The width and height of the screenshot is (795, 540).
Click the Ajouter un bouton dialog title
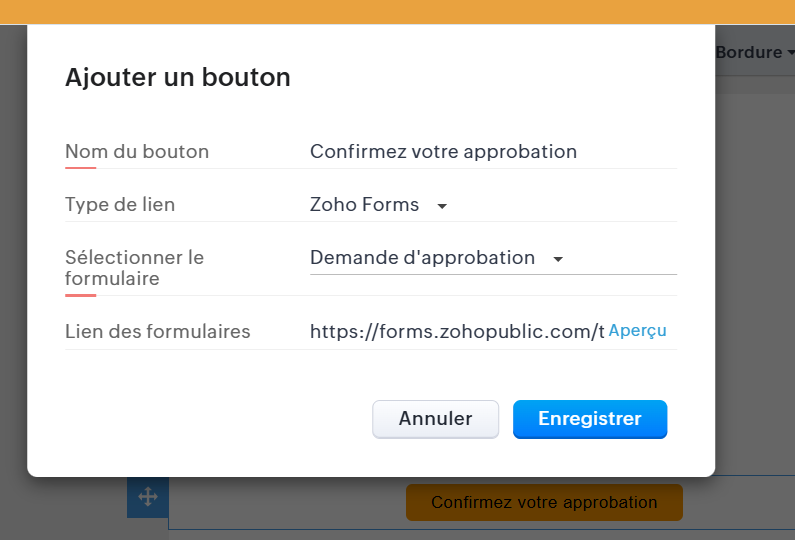[178, 77]
